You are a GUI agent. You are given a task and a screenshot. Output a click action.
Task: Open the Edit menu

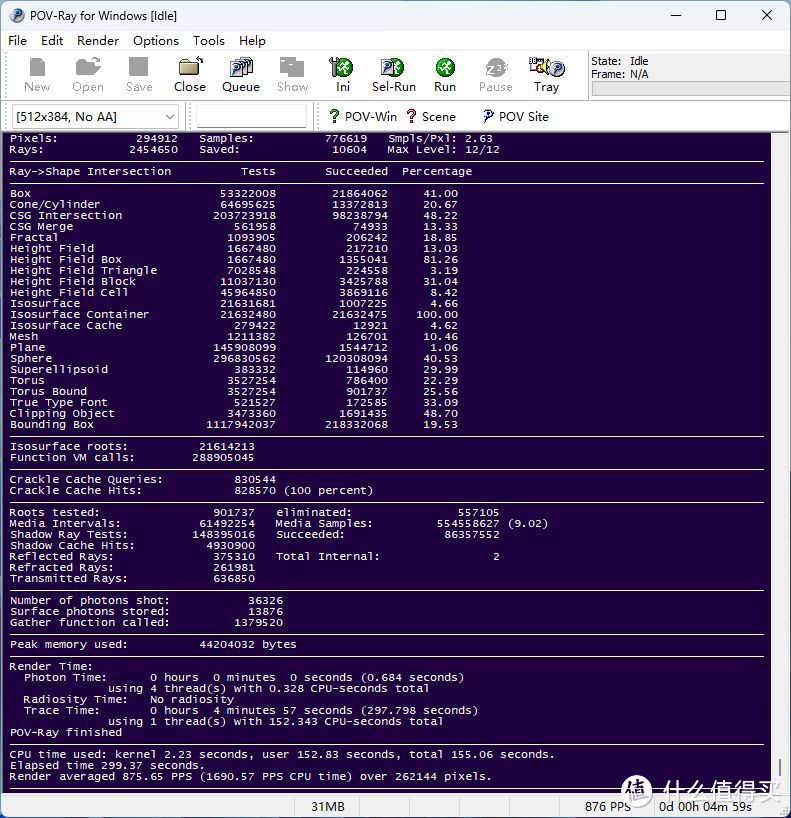pos(52,41)
